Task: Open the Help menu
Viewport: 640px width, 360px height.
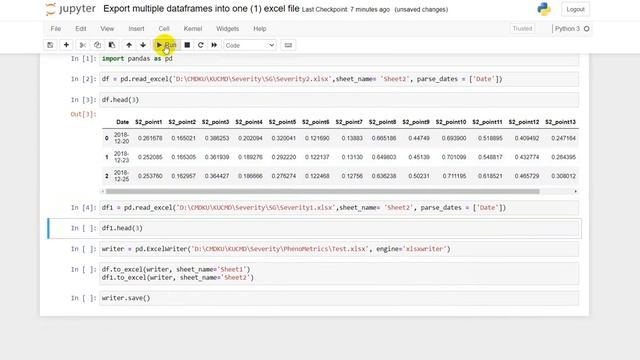Action: (260, 29)
